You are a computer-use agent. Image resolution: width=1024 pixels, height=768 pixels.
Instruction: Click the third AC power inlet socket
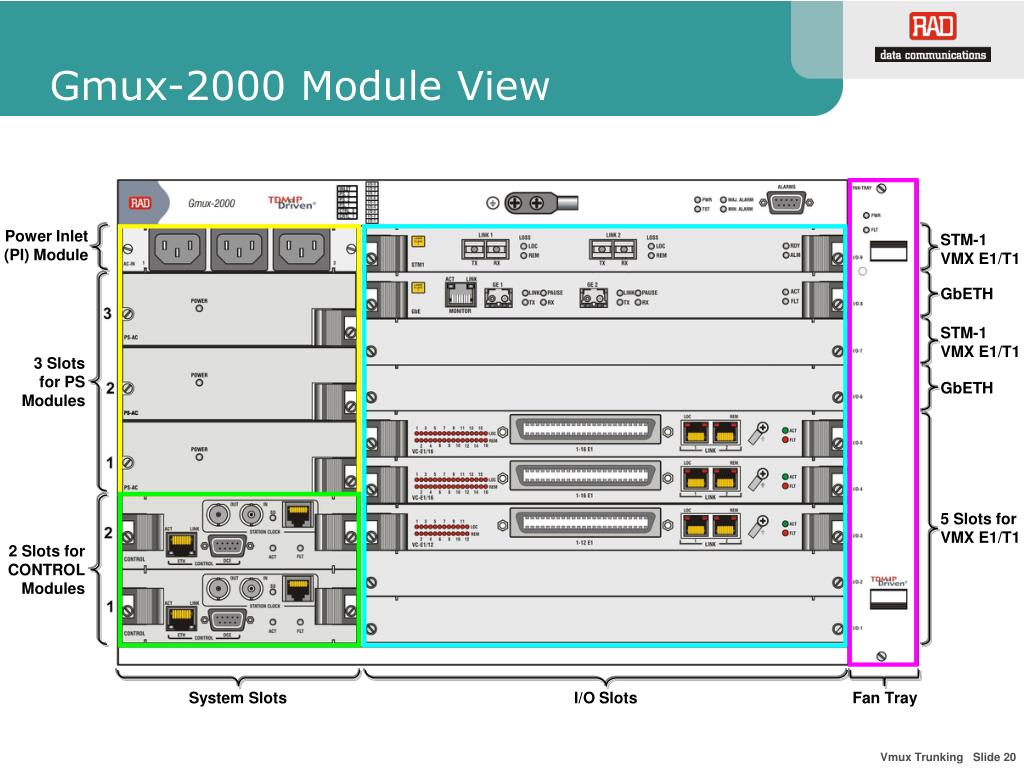point(301,249)
